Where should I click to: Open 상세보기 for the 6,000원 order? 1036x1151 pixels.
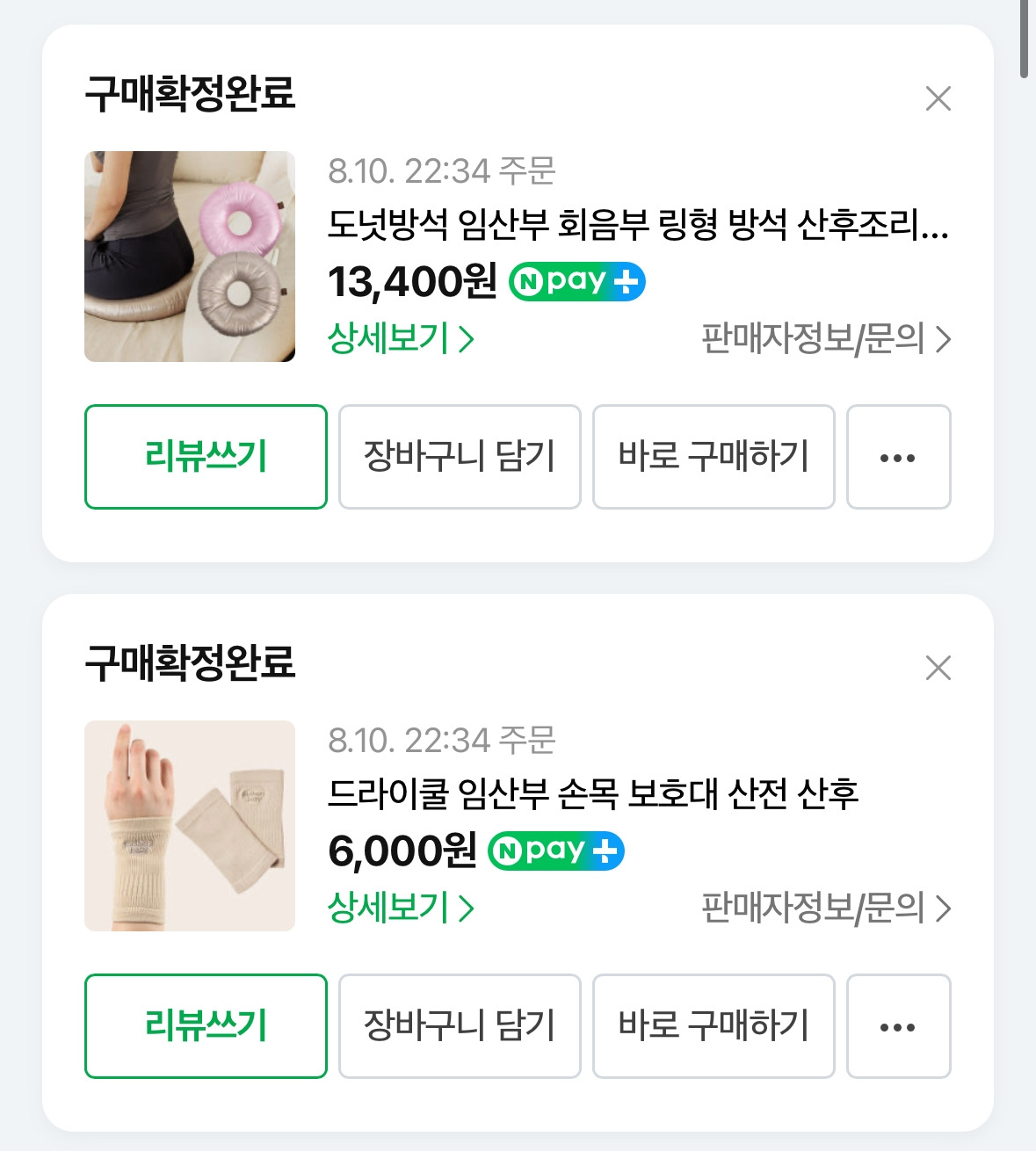pos(401,908)
